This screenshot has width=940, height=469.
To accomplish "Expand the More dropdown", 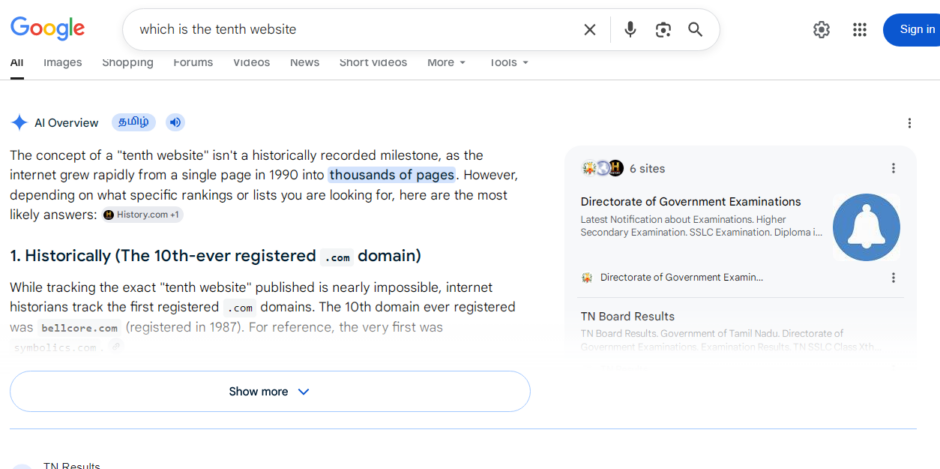I will click(446, 62).
